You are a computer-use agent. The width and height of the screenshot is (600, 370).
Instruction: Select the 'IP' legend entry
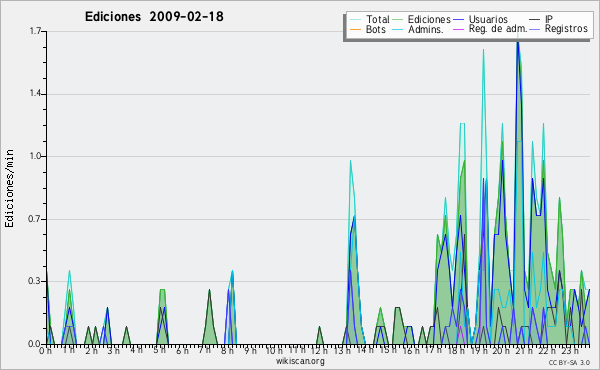pyautogui.click(x=549, y=19)
